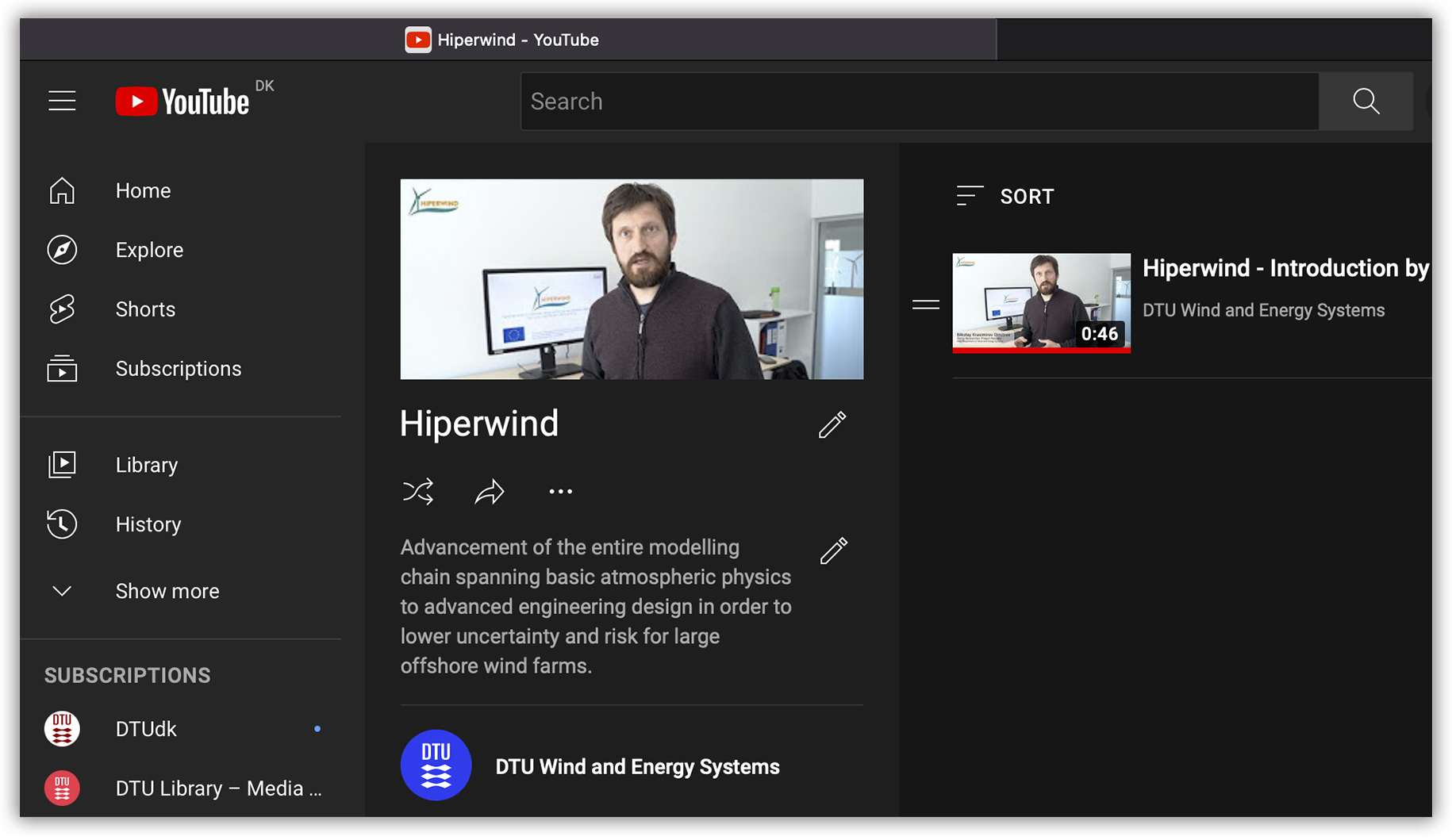
Task: Click the YouTube logo
Action: [183, 101]
